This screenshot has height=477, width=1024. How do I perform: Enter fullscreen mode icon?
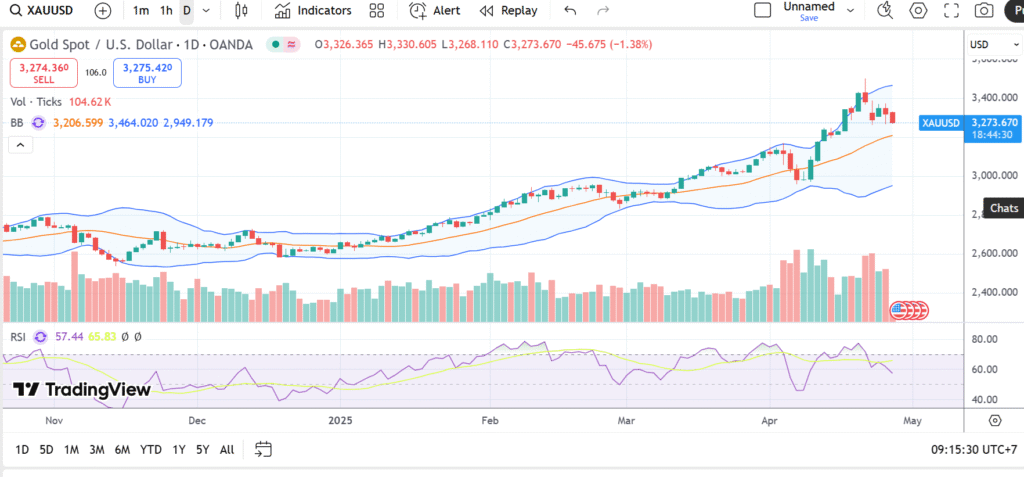pyautogui.click(x=951, y=11)
